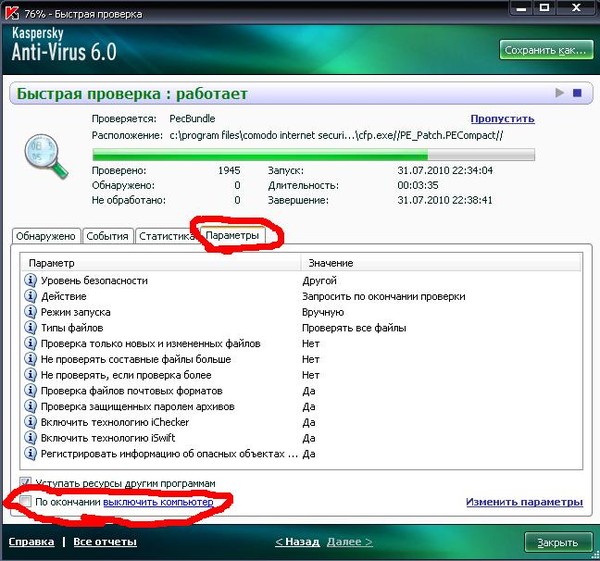Click info icon beside Проверка файлов почтовых форматов
Screen dimensions: 600x561
[30, 390]
